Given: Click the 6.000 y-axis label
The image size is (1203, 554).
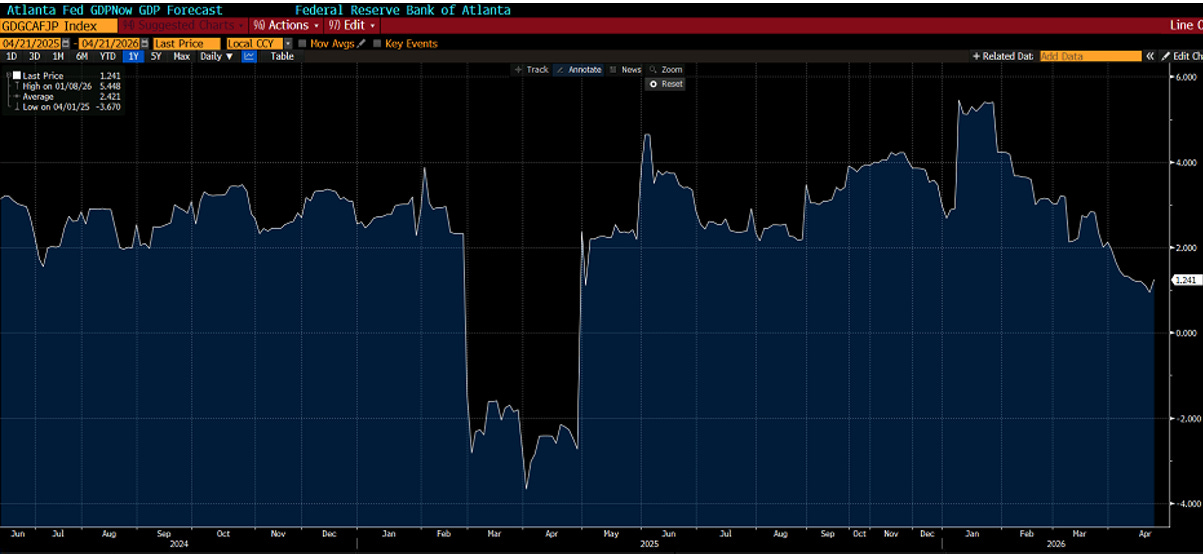Looking at the screenshot, I should tap(1186, 77).
